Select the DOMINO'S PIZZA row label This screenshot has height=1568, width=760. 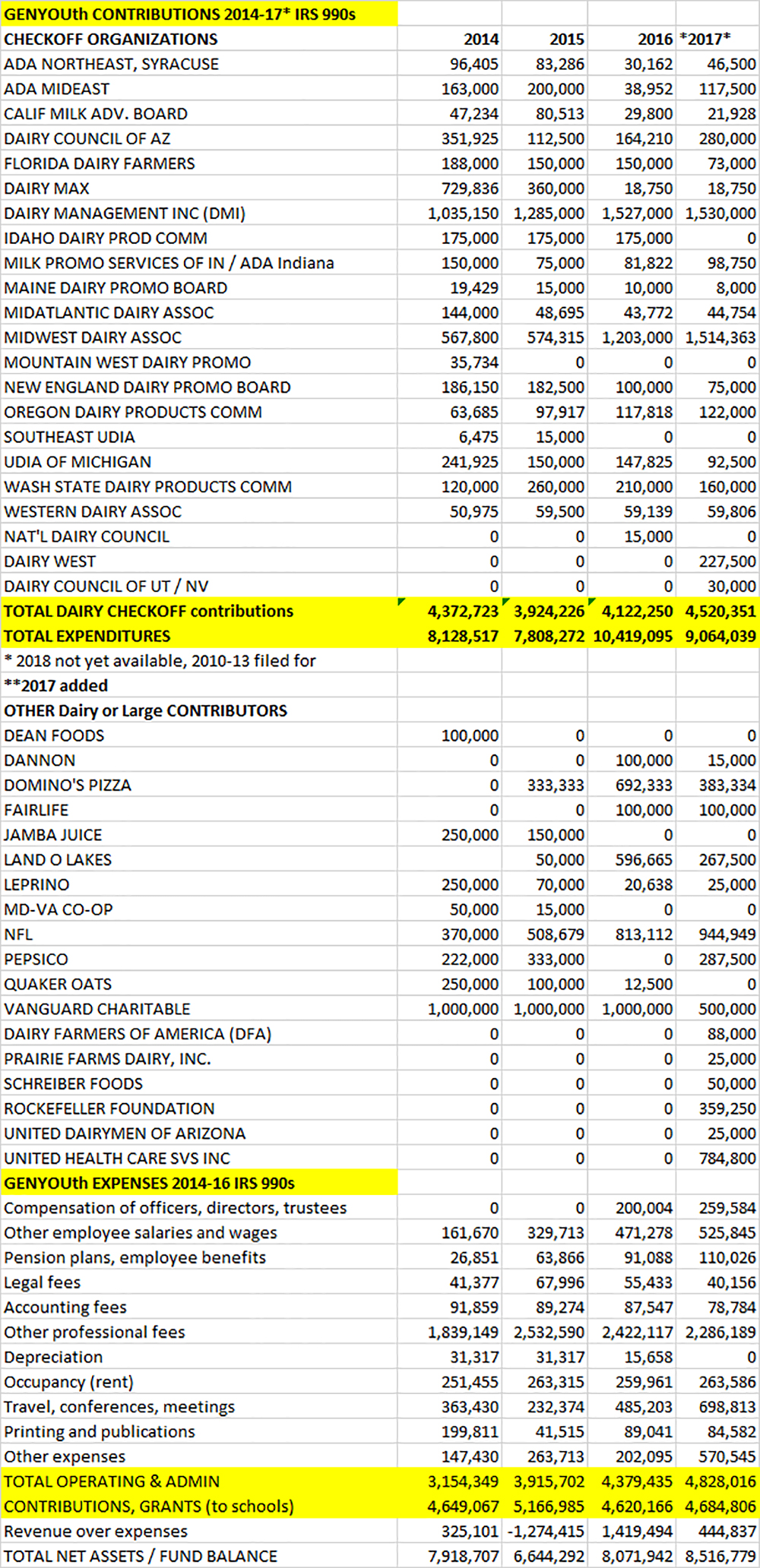point(68,786)
